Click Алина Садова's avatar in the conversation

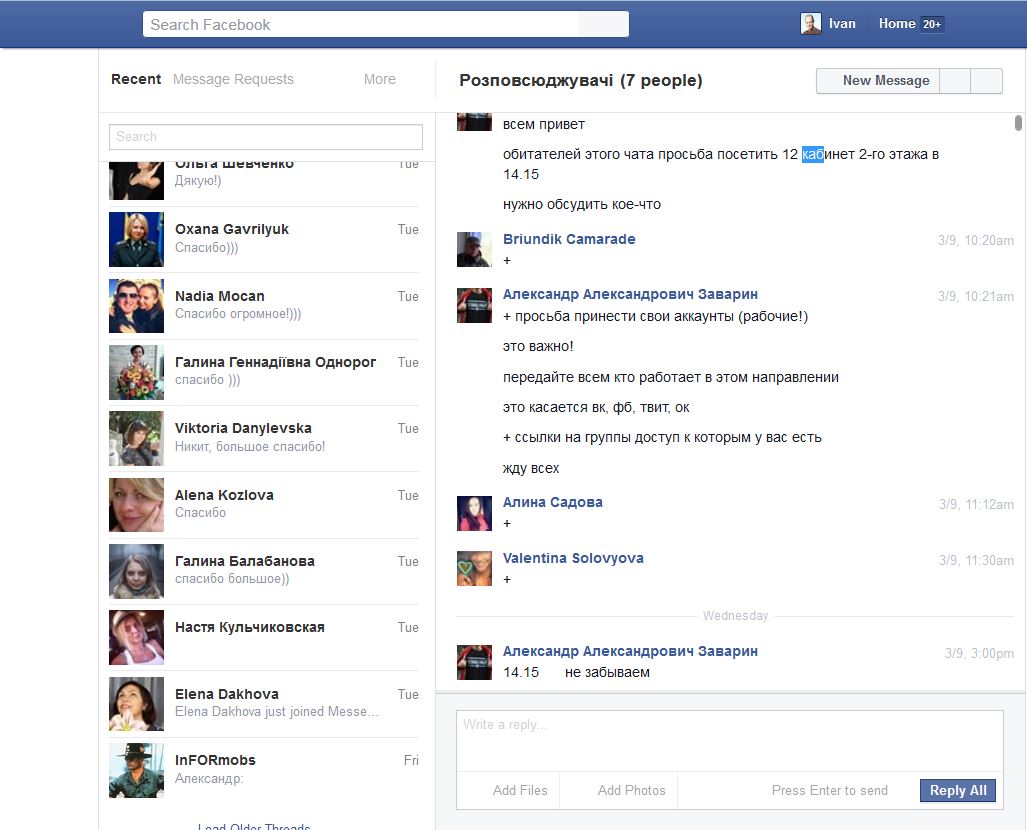point(474,513)
